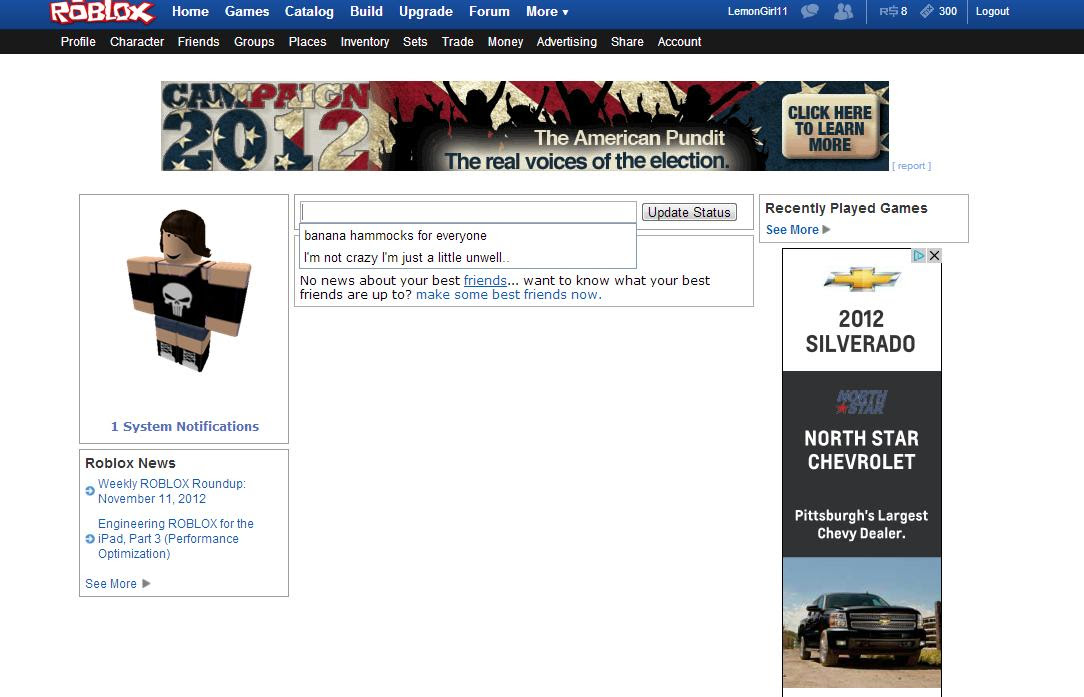This screenshot has height=697, width=1084.
Task: Click arrow next to Recently Played See More
Action: pos(826,230)
